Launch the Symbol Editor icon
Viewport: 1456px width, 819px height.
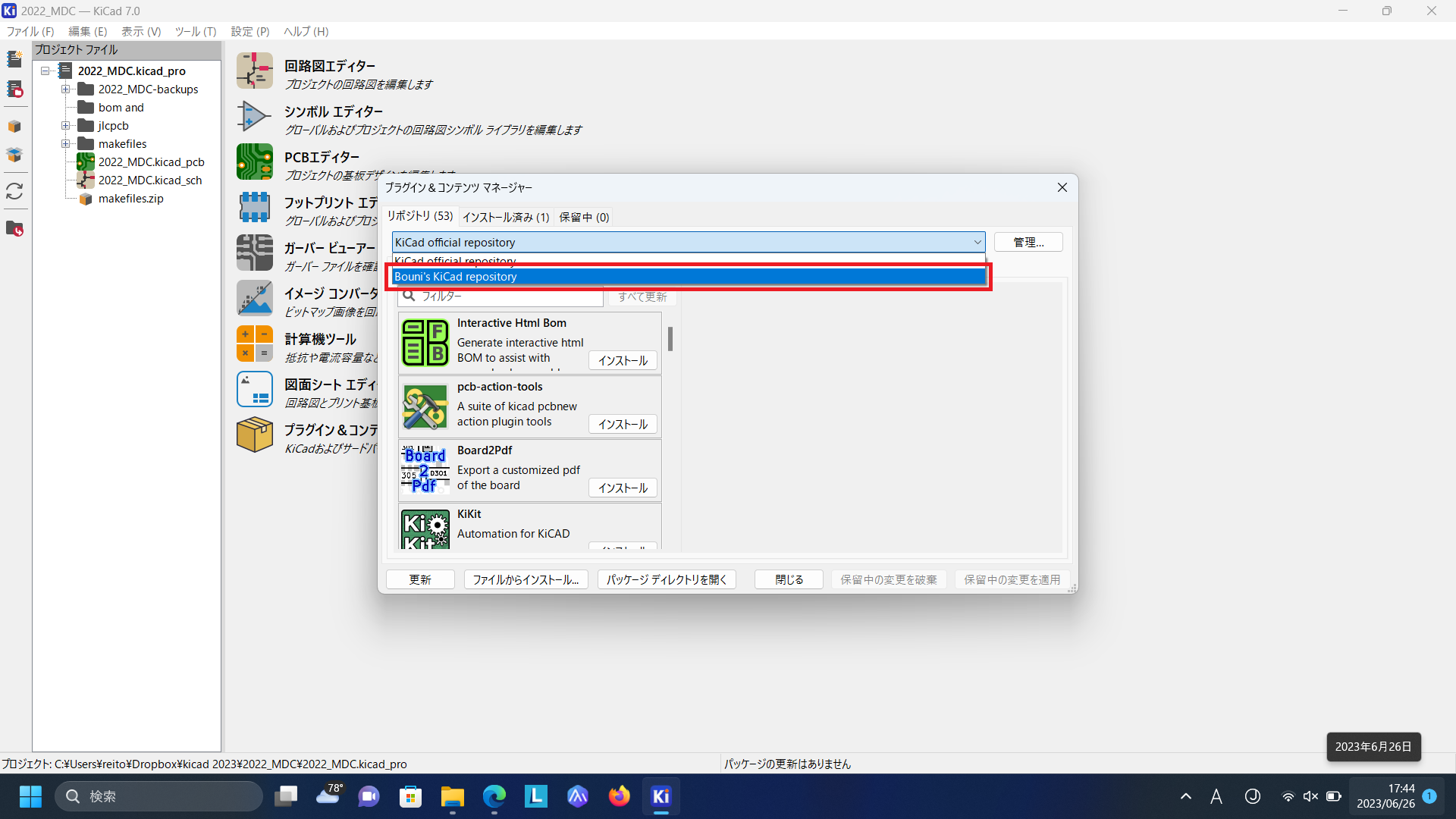tap(254, 116)
